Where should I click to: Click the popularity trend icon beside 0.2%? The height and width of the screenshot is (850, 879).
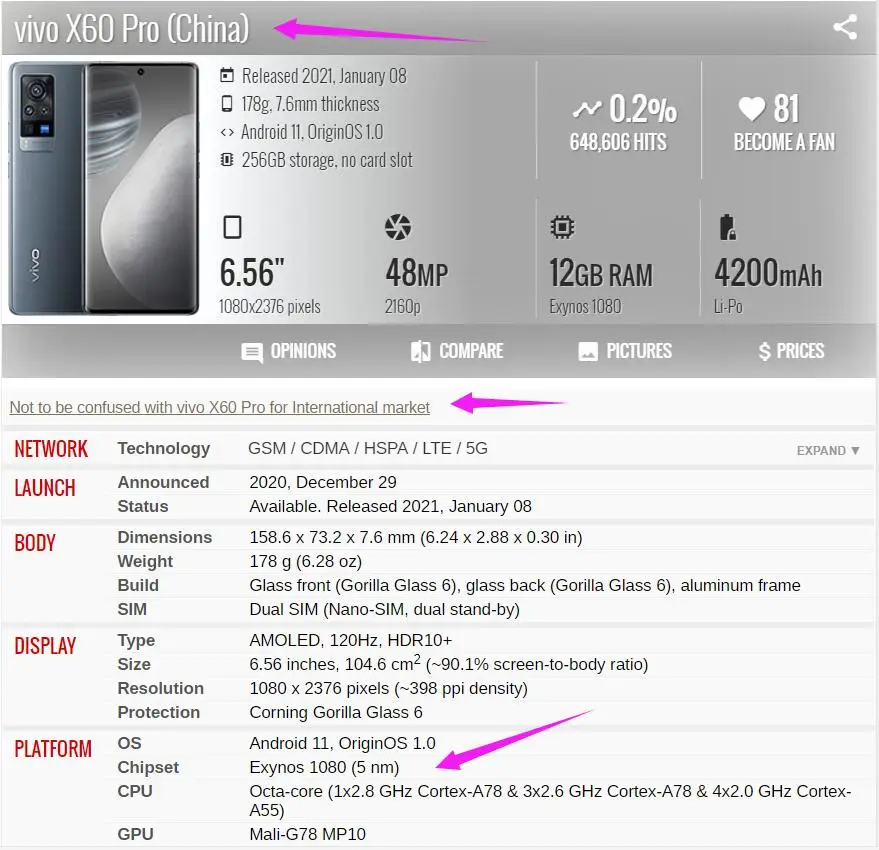point(587,108)
